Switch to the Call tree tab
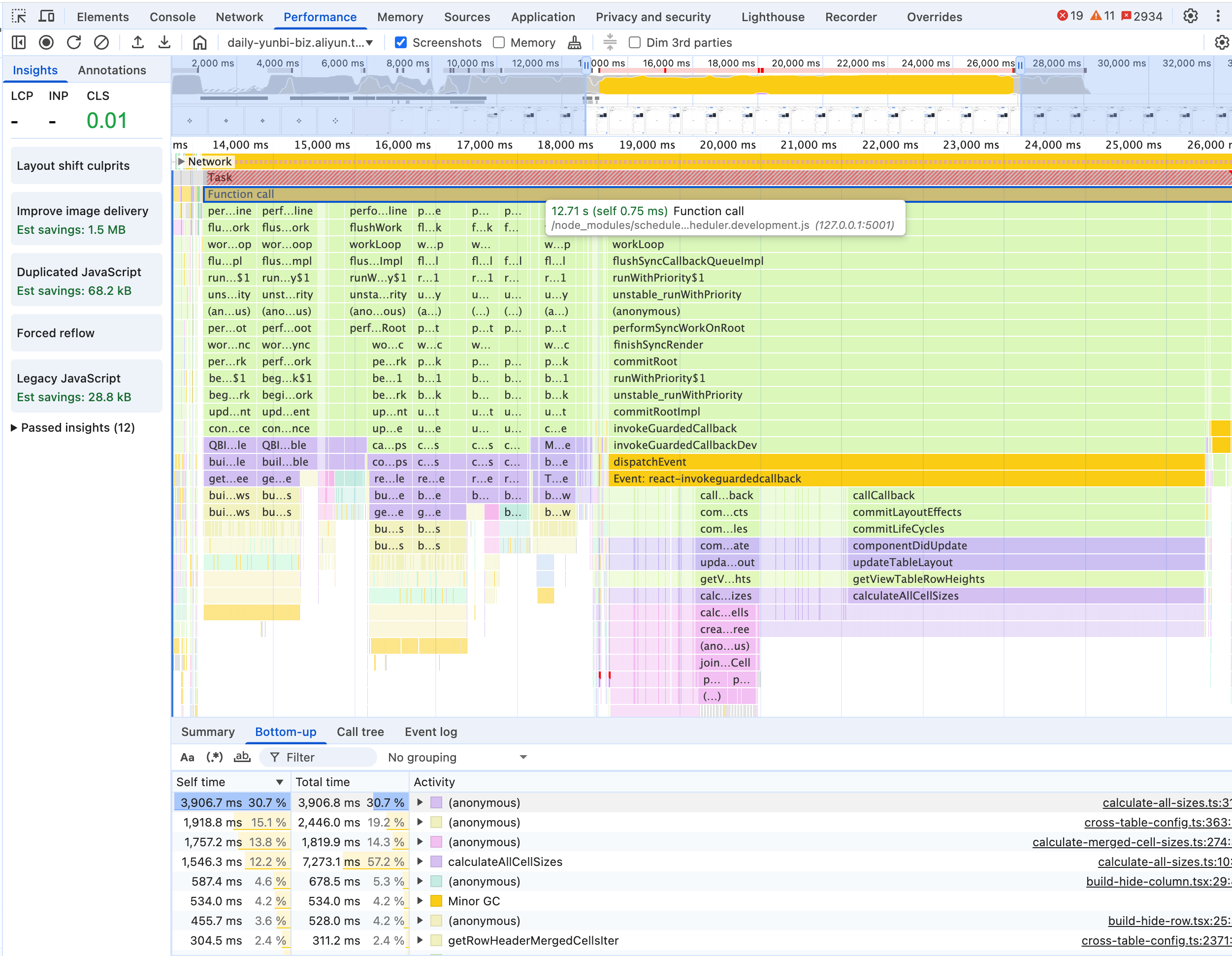Viewport: 1232px width, 956px height. point(360,732)
